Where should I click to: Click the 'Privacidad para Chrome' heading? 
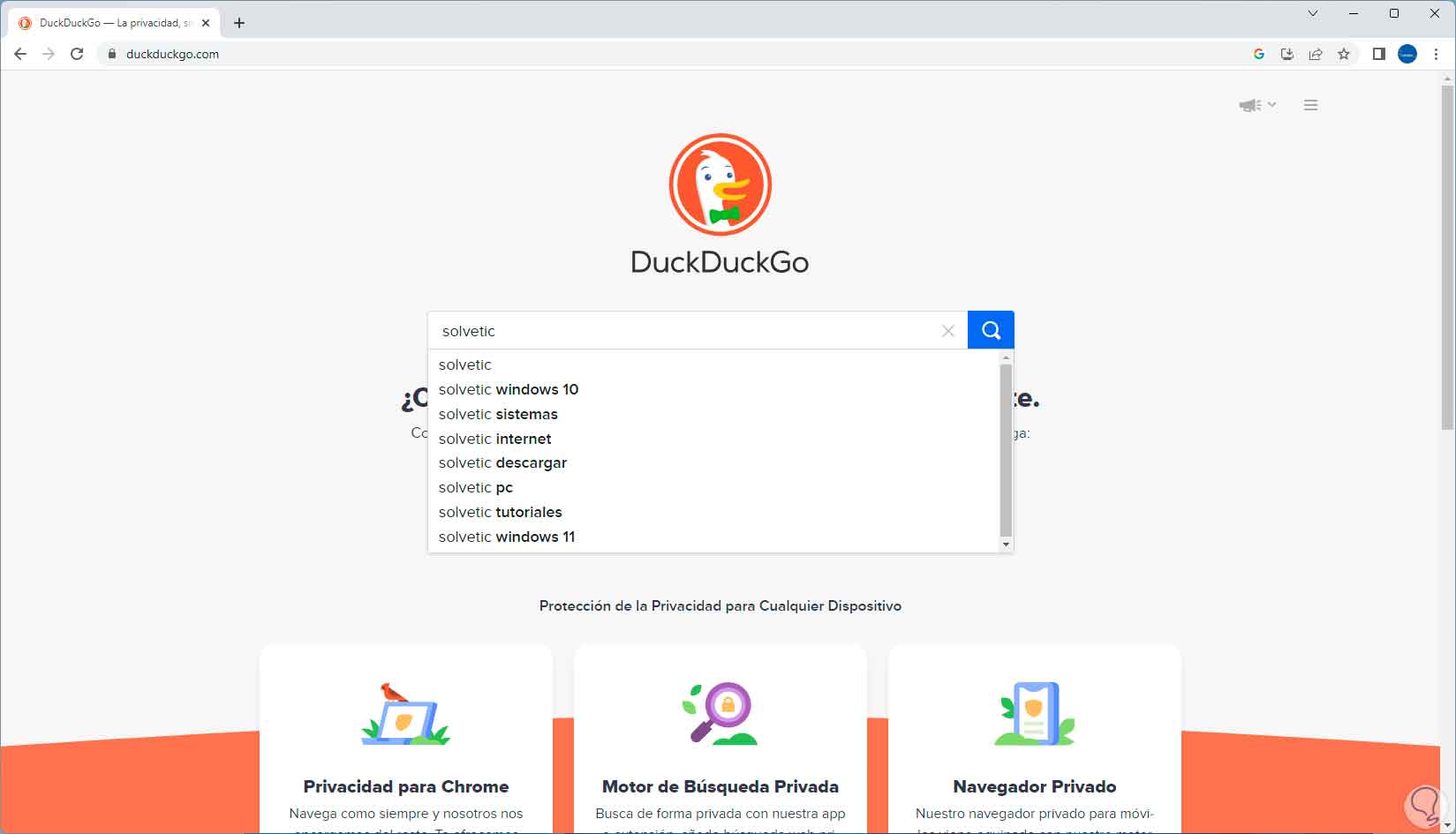(406, 786)
